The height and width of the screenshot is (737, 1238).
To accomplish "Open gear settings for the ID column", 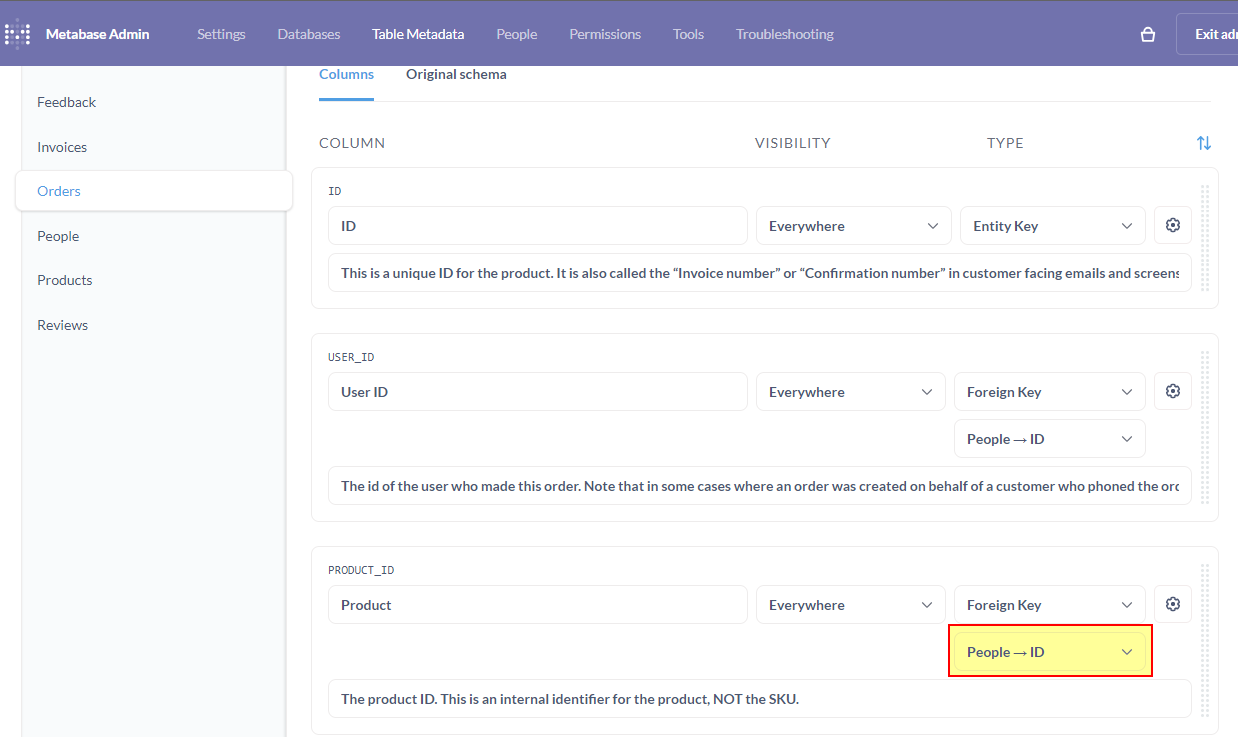I will tap(1172, 225).
